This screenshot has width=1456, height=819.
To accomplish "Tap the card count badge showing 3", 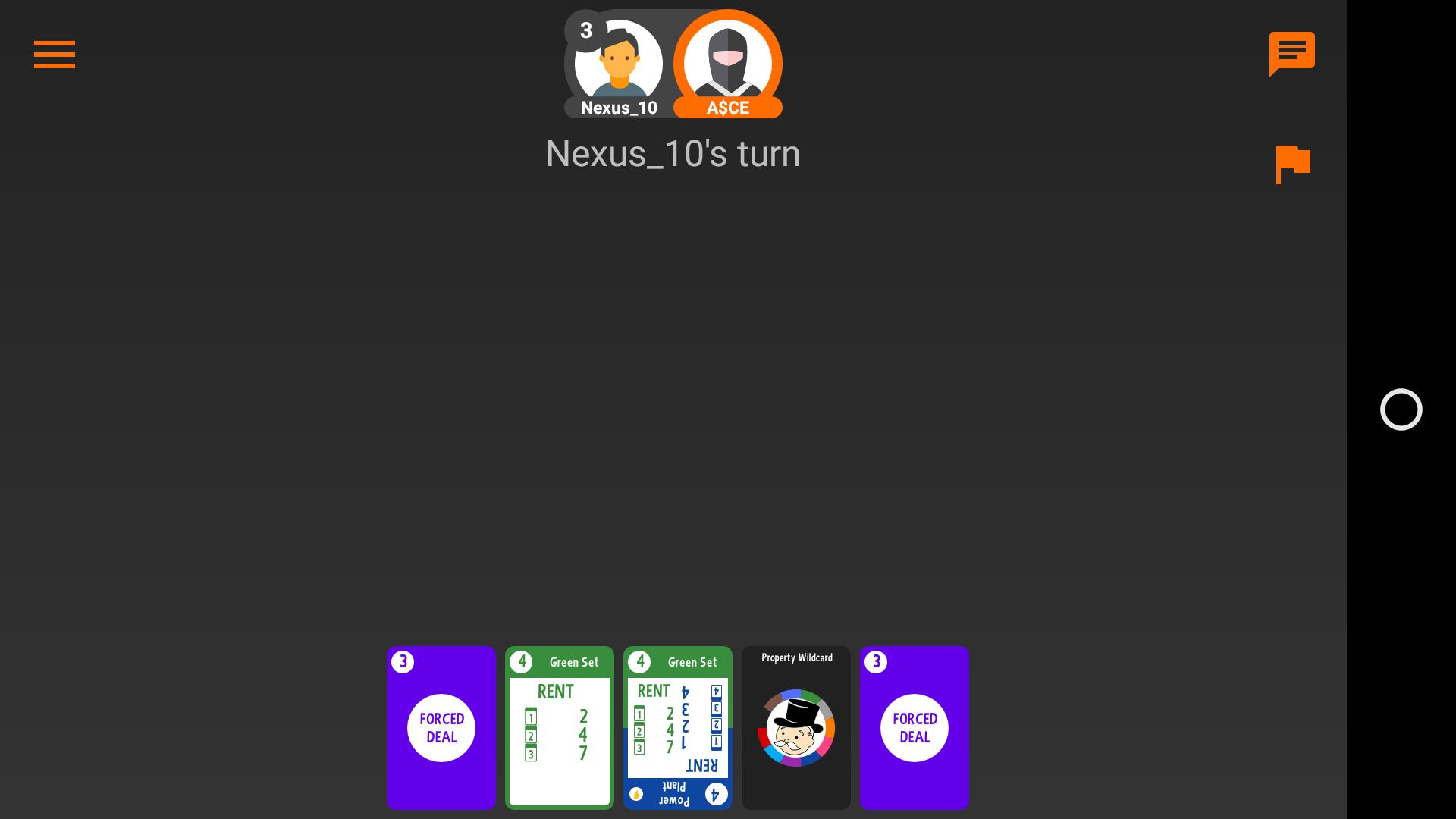I will (x=585, y=30).
